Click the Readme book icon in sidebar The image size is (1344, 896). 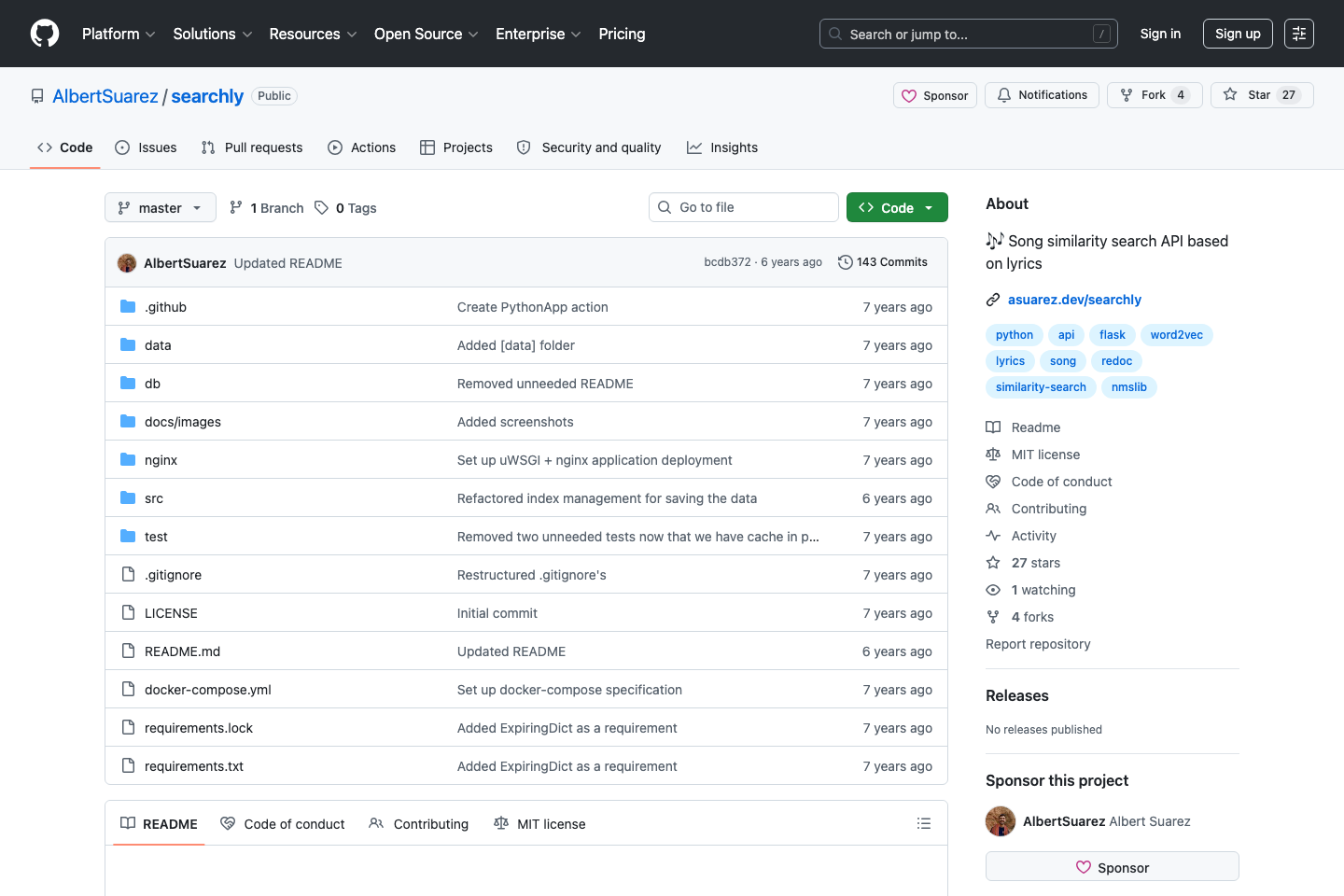[x=993, y=427]
